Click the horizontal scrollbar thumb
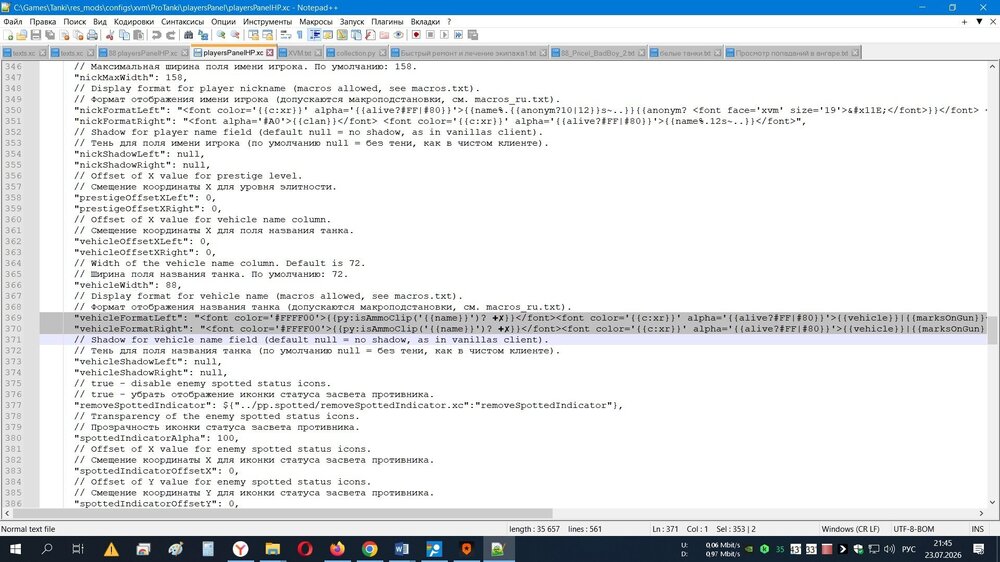1000x562 pixels. (283, 513)
